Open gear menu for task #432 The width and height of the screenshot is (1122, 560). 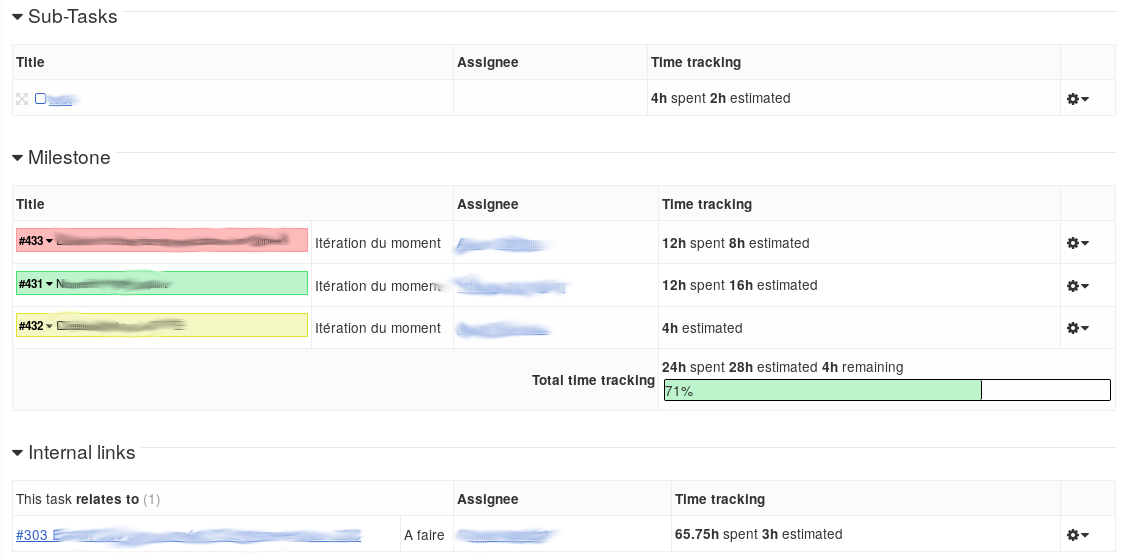[1077, 328]
